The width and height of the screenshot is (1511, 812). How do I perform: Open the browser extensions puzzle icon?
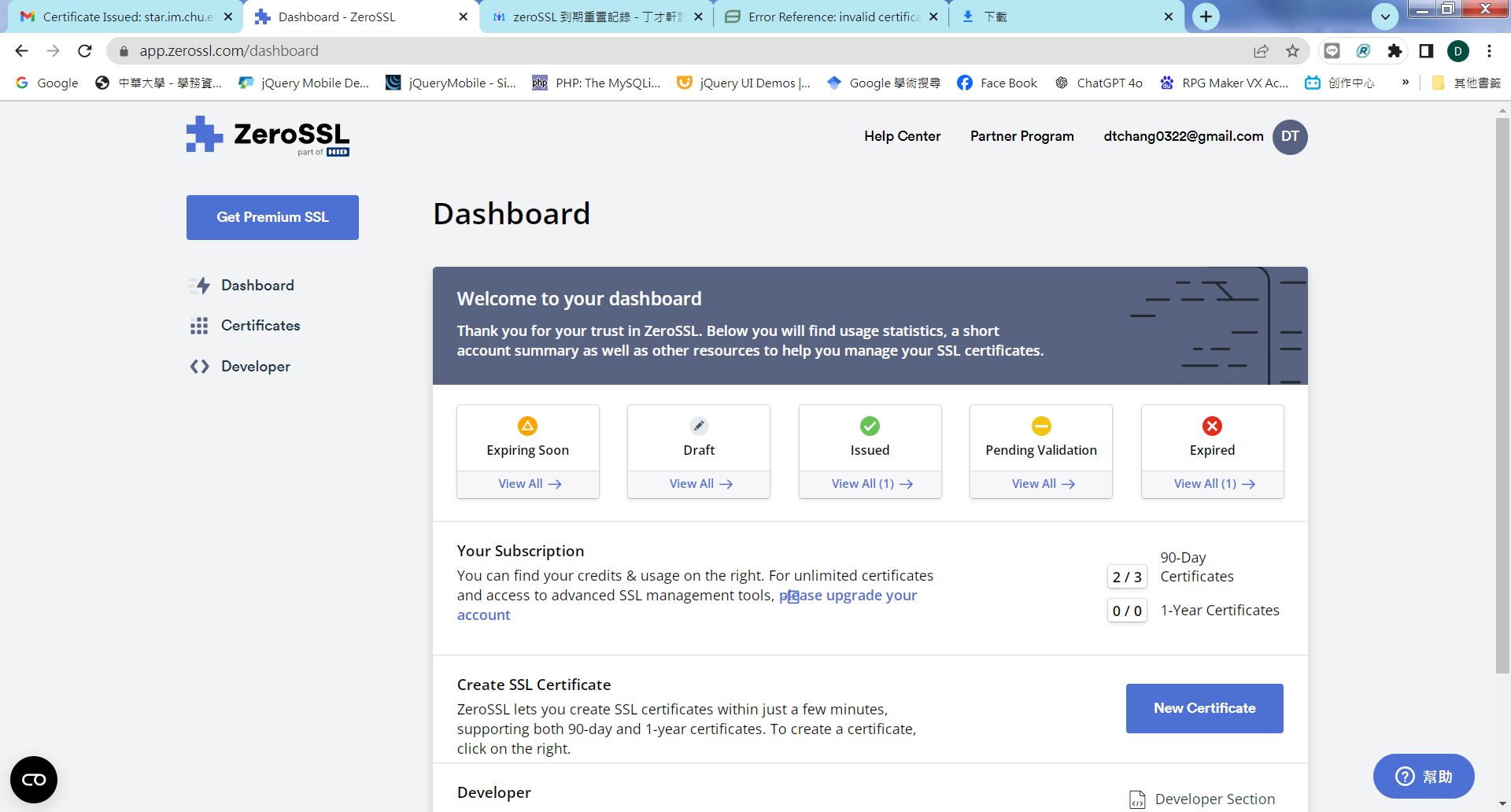[x=1395, y=51]
